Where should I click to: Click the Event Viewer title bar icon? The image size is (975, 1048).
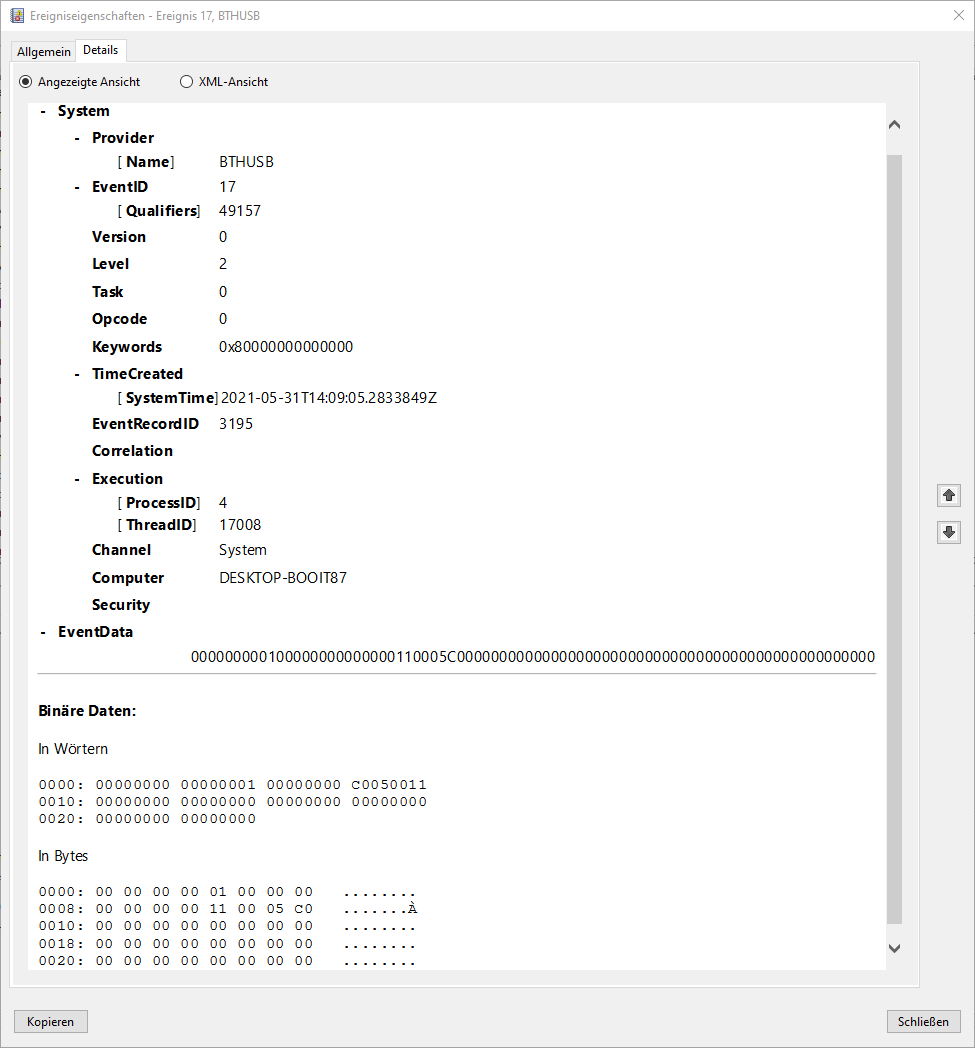(x=17, y=15)
